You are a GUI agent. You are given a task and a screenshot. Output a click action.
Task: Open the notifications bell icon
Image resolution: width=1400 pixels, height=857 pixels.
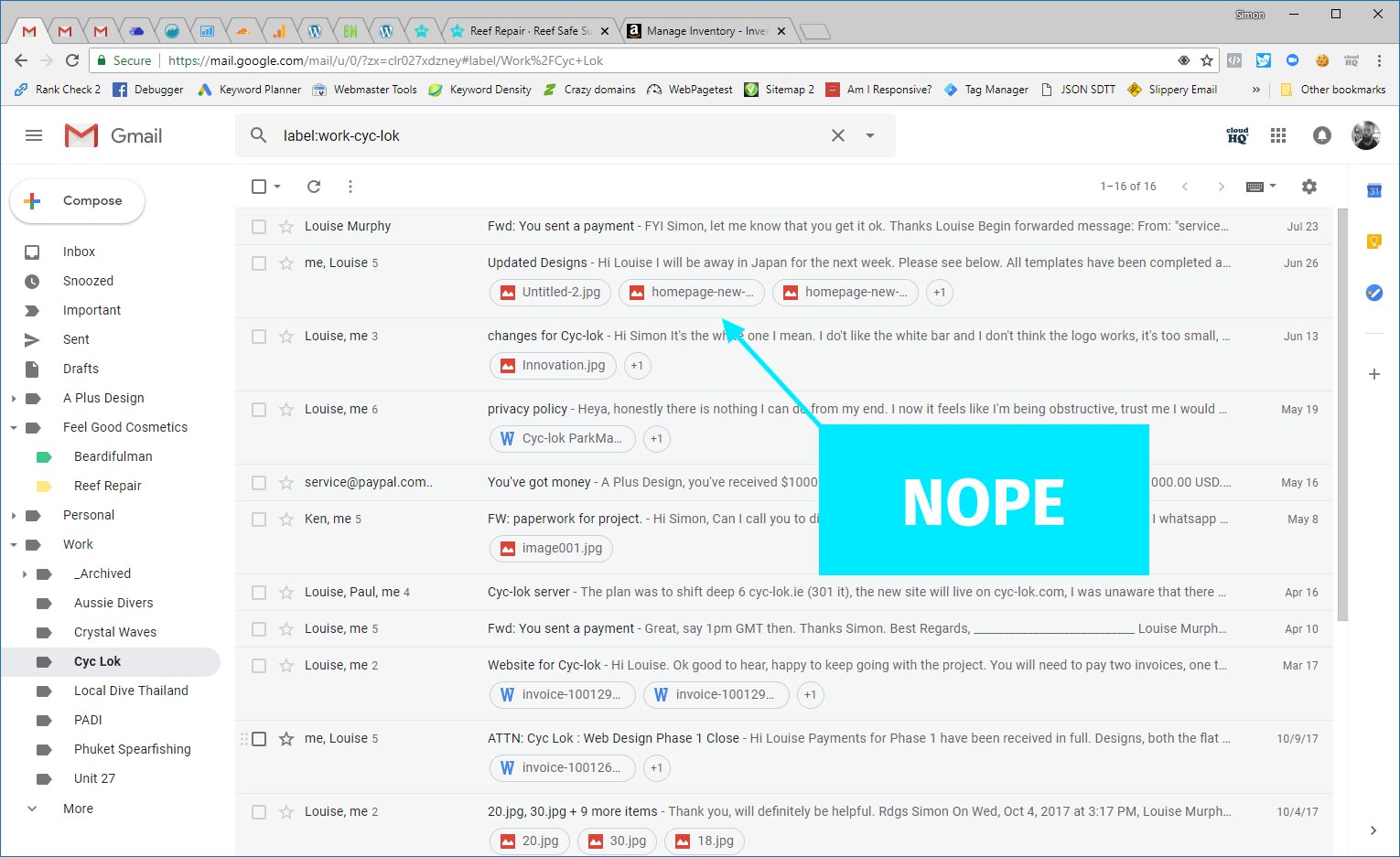coord(1322,135)
